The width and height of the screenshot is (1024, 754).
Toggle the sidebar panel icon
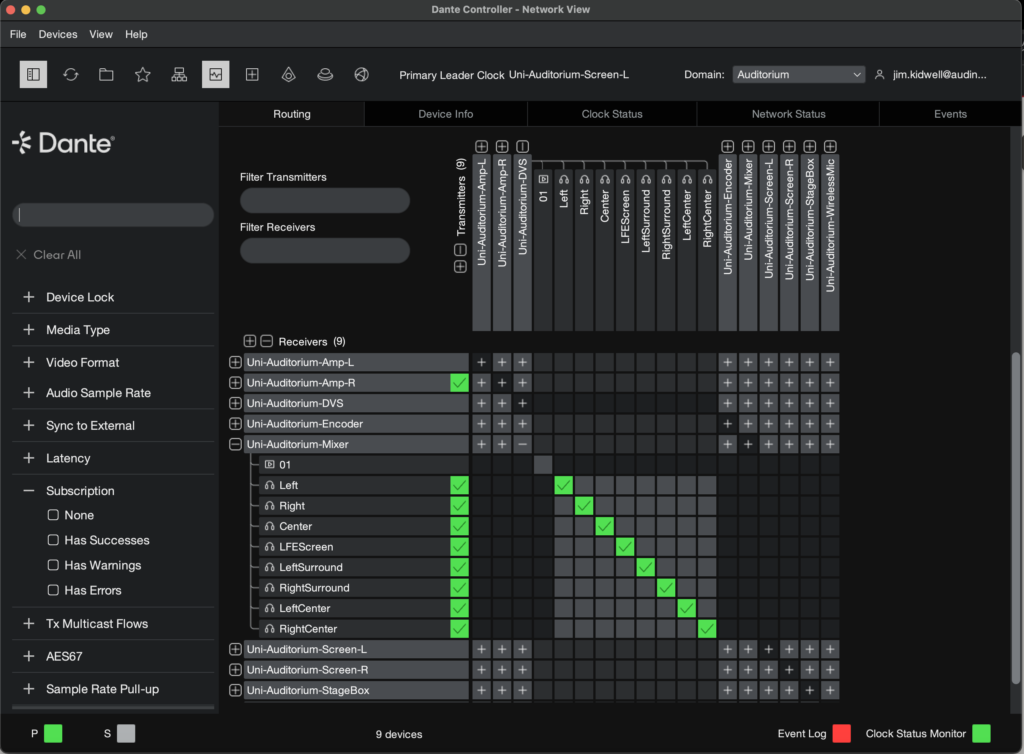[x=33, y=75]
